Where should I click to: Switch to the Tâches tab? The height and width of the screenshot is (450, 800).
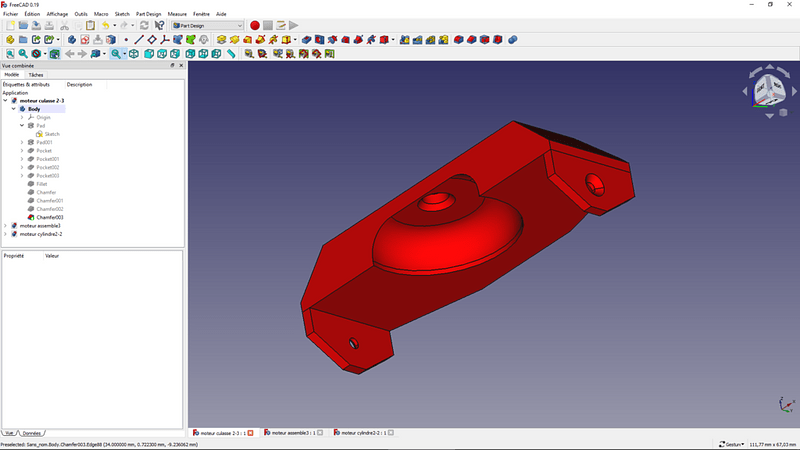point(36,75)
